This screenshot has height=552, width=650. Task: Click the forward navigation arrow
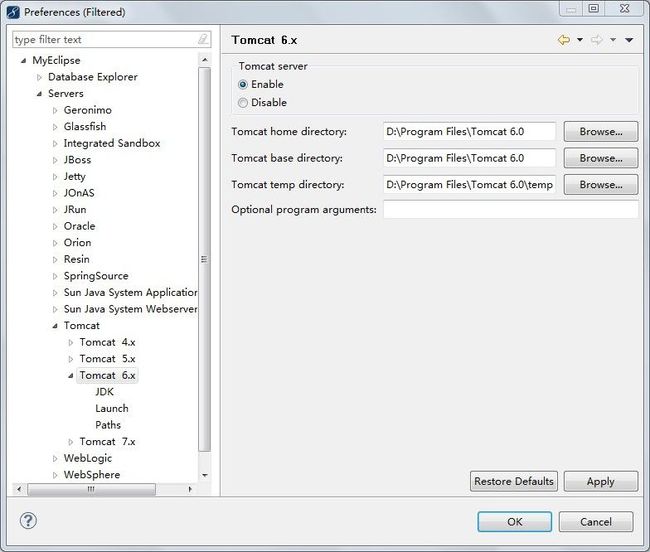pyautogui.click(x=597, y=40)
